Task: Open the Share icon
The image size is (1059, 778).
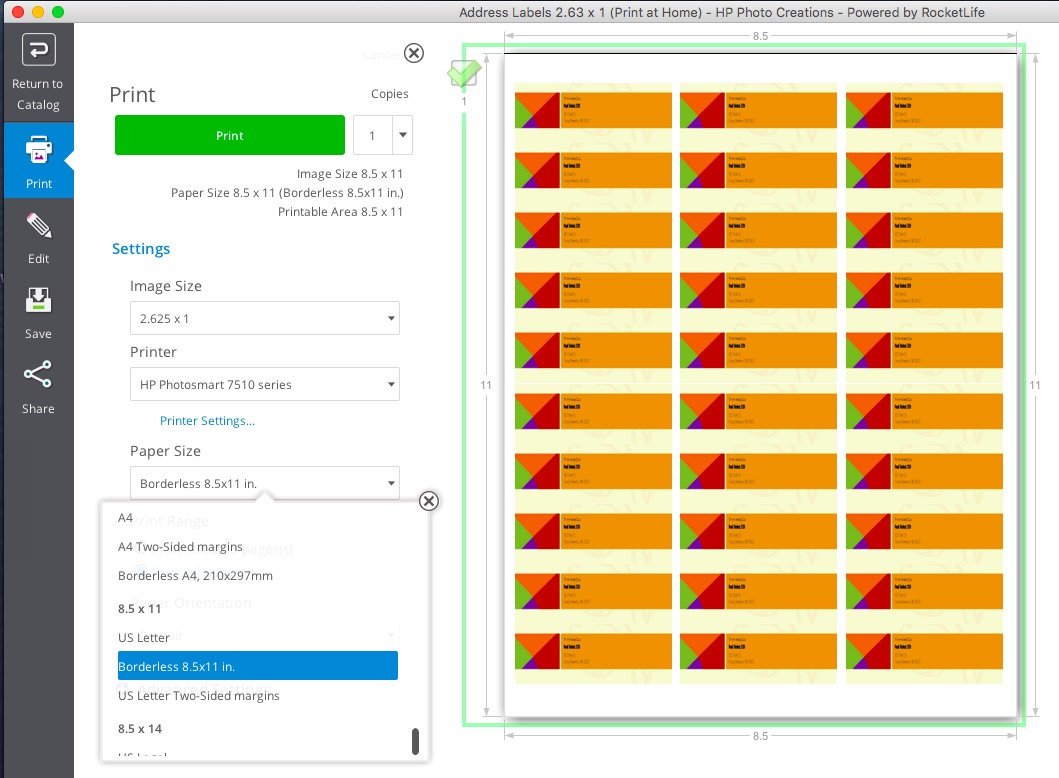Action: [x=38, y=376]
